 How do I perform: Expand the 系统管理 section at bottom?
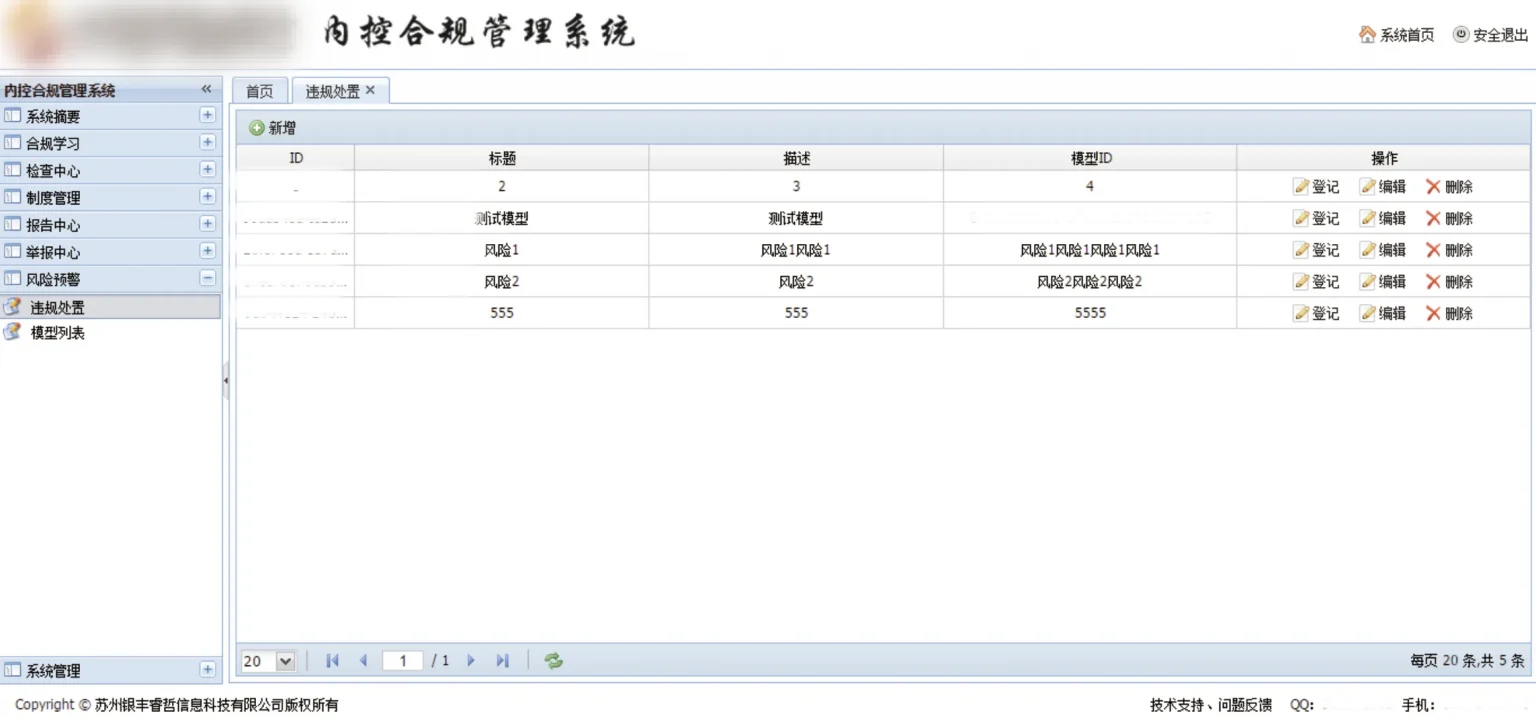click(x=207, y=670)
